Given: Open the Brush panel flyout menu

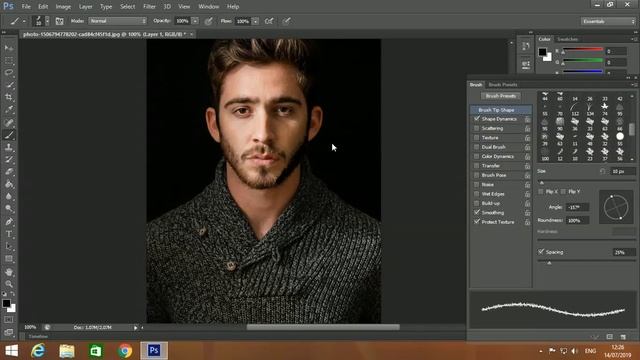Looking at the screenshot, I should pyautogui.click(x=634, y=84).
